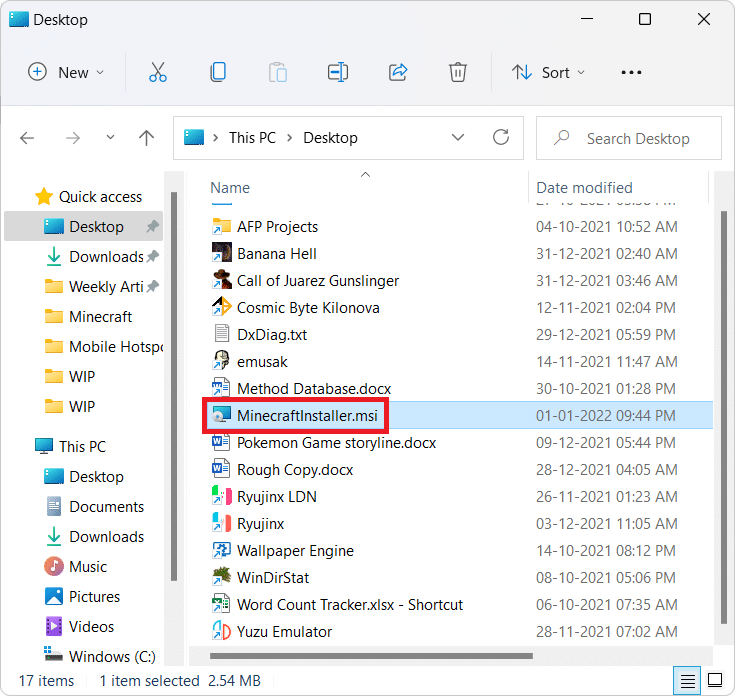Click the Delete trash icon
Screen dimensions: 735x696
tap(457, 72)
